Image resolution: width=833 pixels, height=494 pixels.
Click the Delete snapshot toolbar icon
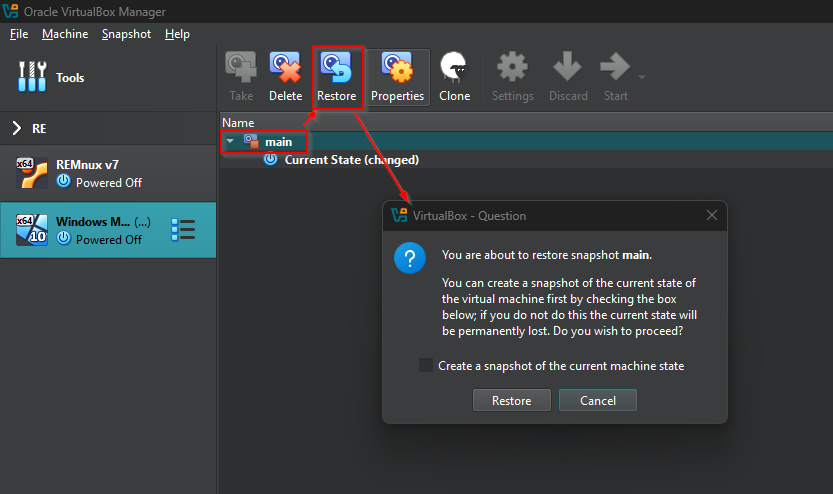click(285, 67)
